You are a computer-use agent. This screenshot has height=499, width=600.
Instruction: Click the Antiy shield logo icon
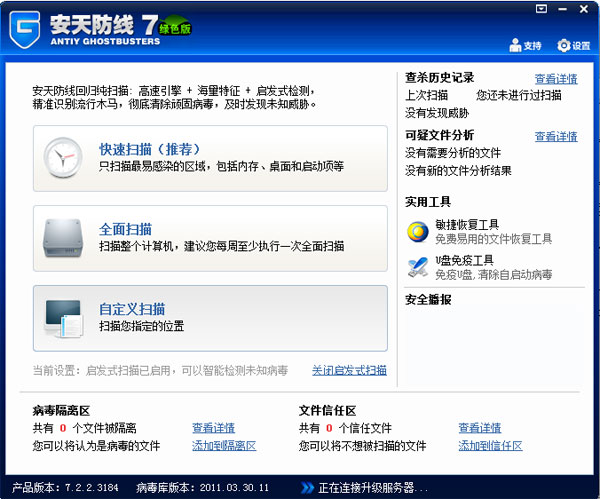25,29
